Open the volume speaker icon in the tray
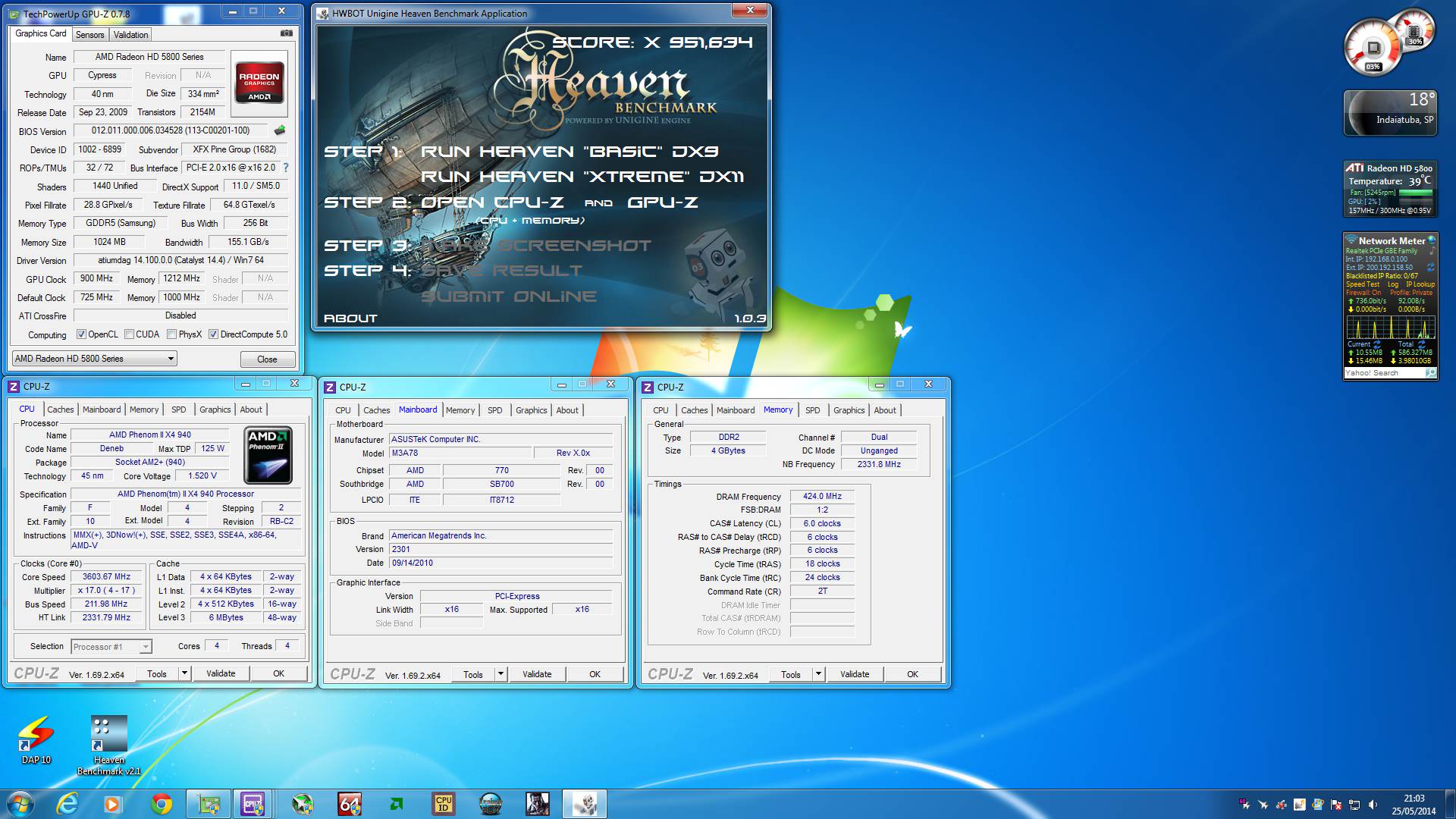This screenshot has width=1456, height=819. [x=1373, y=805]
